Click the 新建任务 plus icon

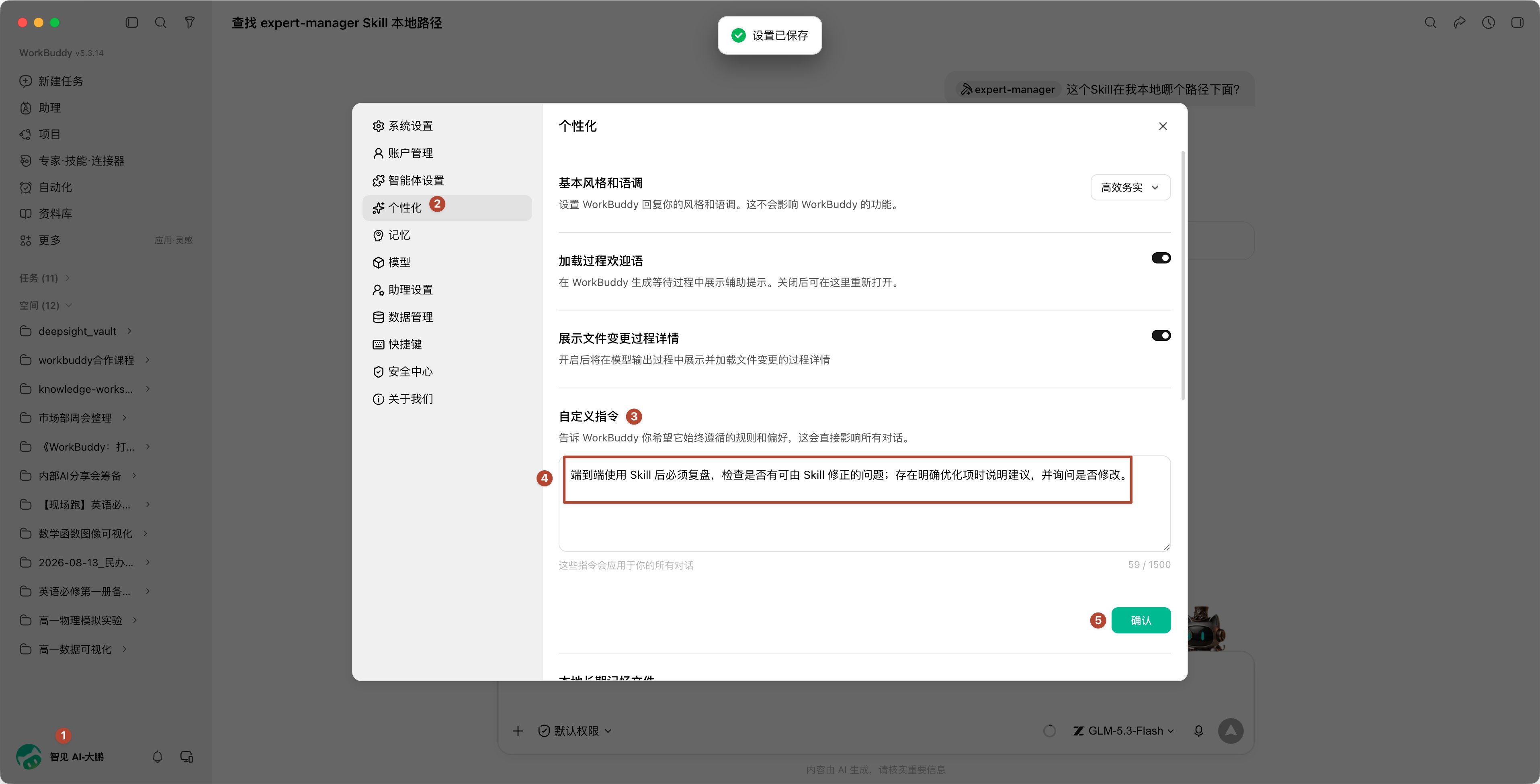pyautogui.click(x=26, y=81)
